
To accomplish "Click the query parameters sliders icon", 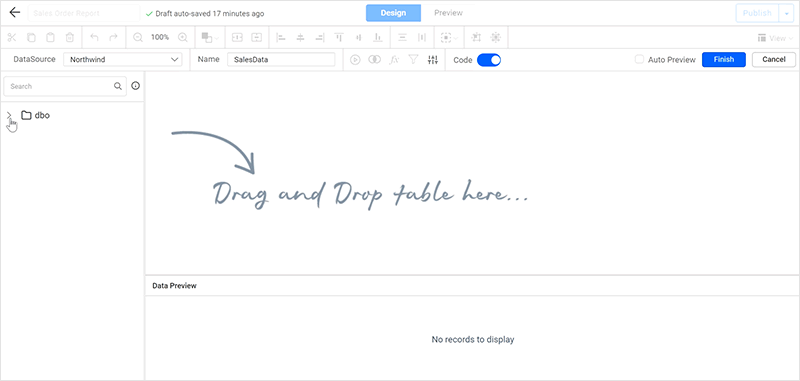I will [x=433, y=60].
